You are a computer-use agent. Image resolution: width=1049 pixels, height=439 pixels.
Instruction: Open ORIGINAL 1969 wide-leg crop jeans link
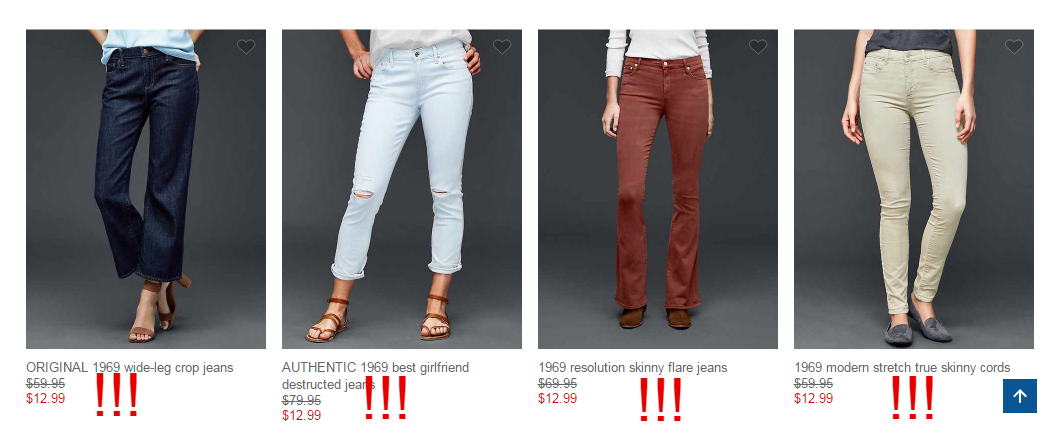point(130,367)
